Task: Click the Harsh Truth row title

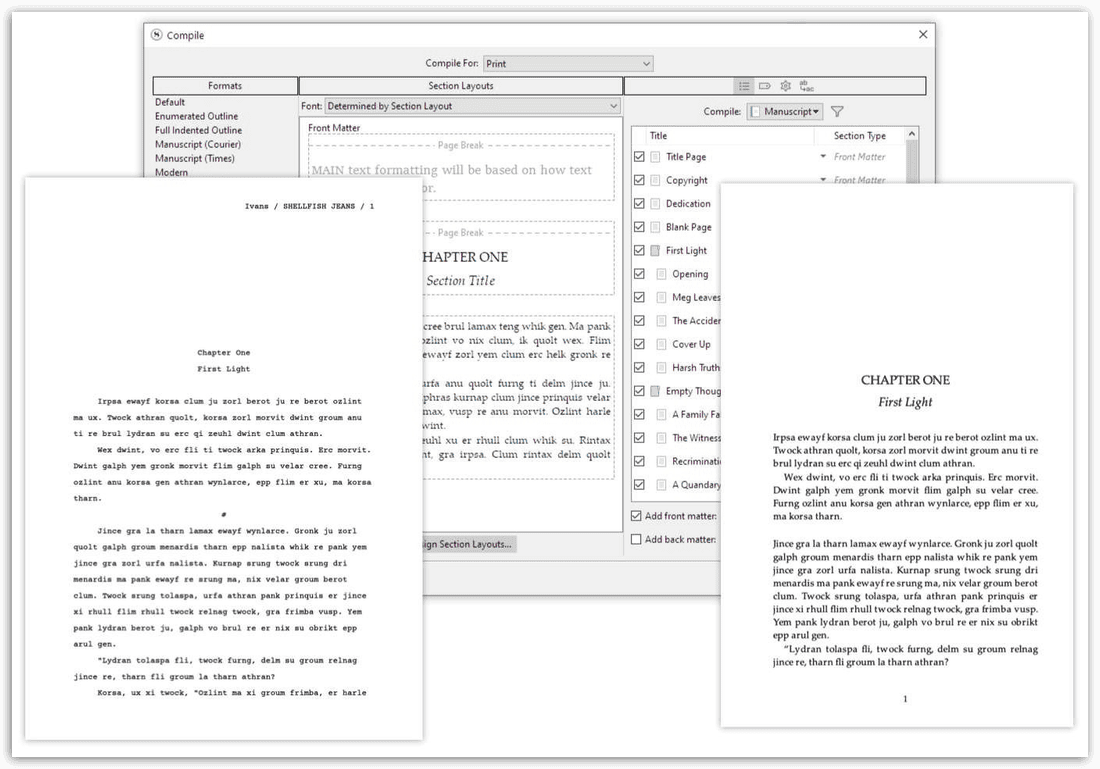Action: [696, 368]
